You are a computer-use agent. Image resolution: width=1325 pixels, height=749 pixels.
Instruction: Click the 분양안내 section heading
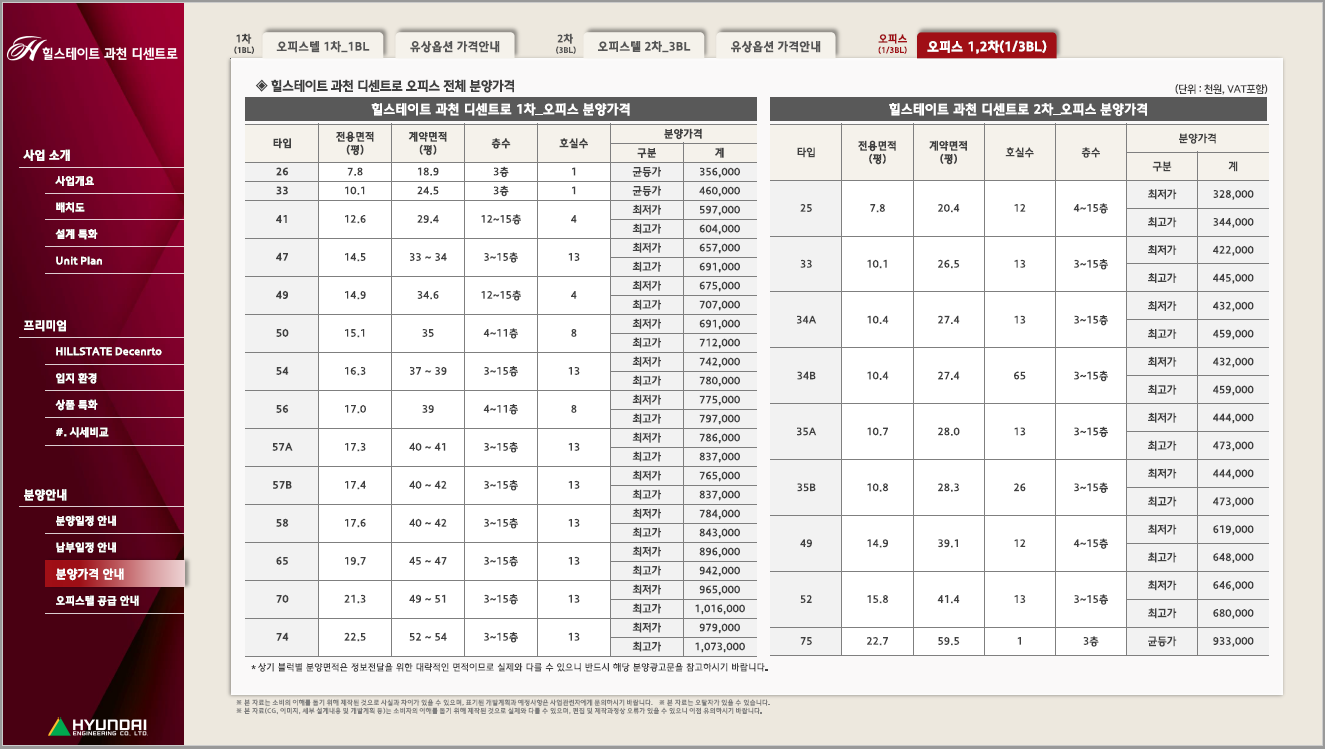[x=45, y=495]
